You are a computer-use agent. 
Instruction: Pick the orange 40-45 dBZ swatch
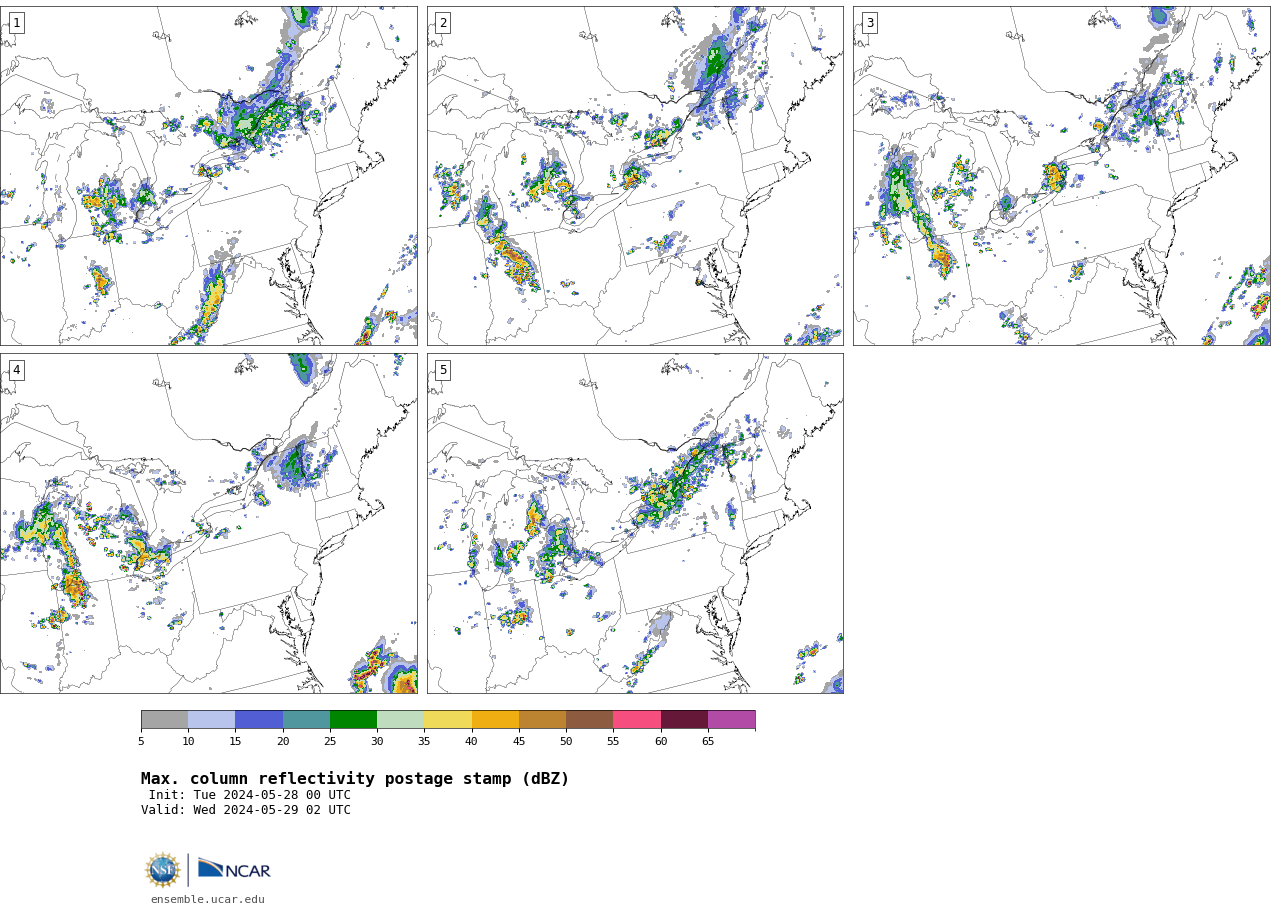click(495, 720)
